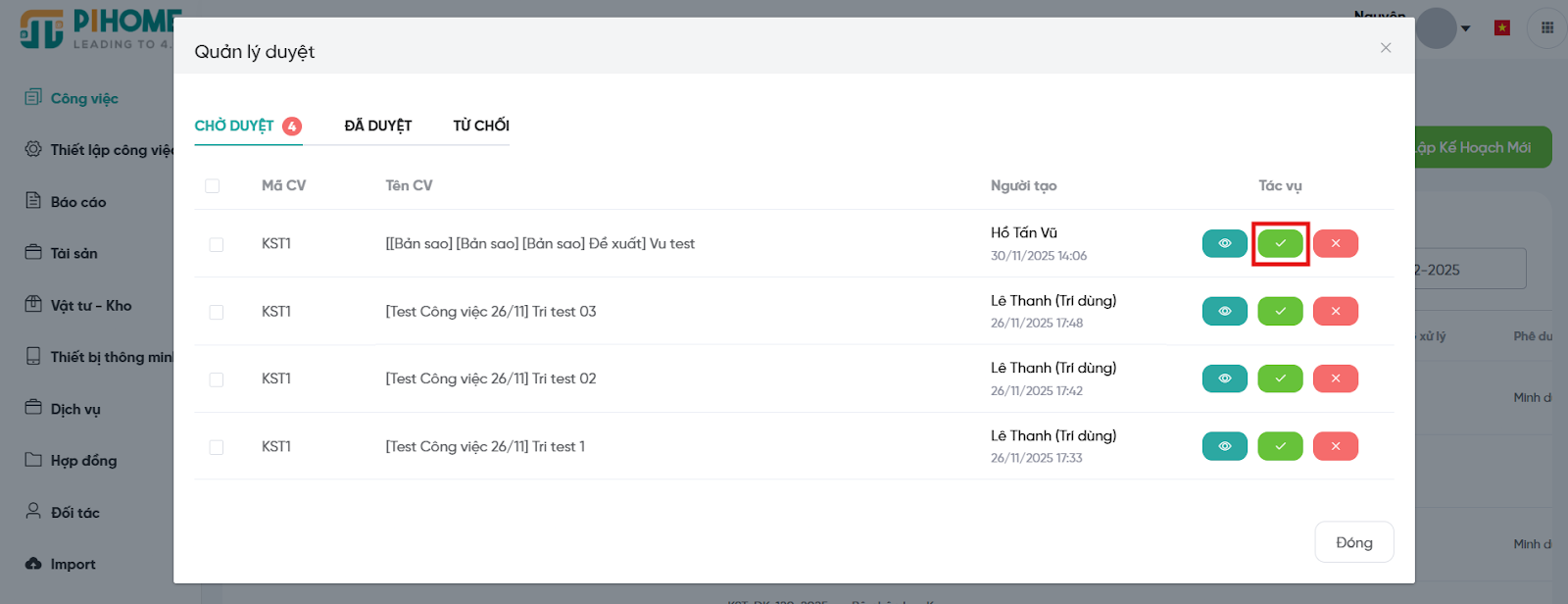Check the box for Tri test 03 row
Viewport: 1568px width, 604px height.
click(217, 312)
